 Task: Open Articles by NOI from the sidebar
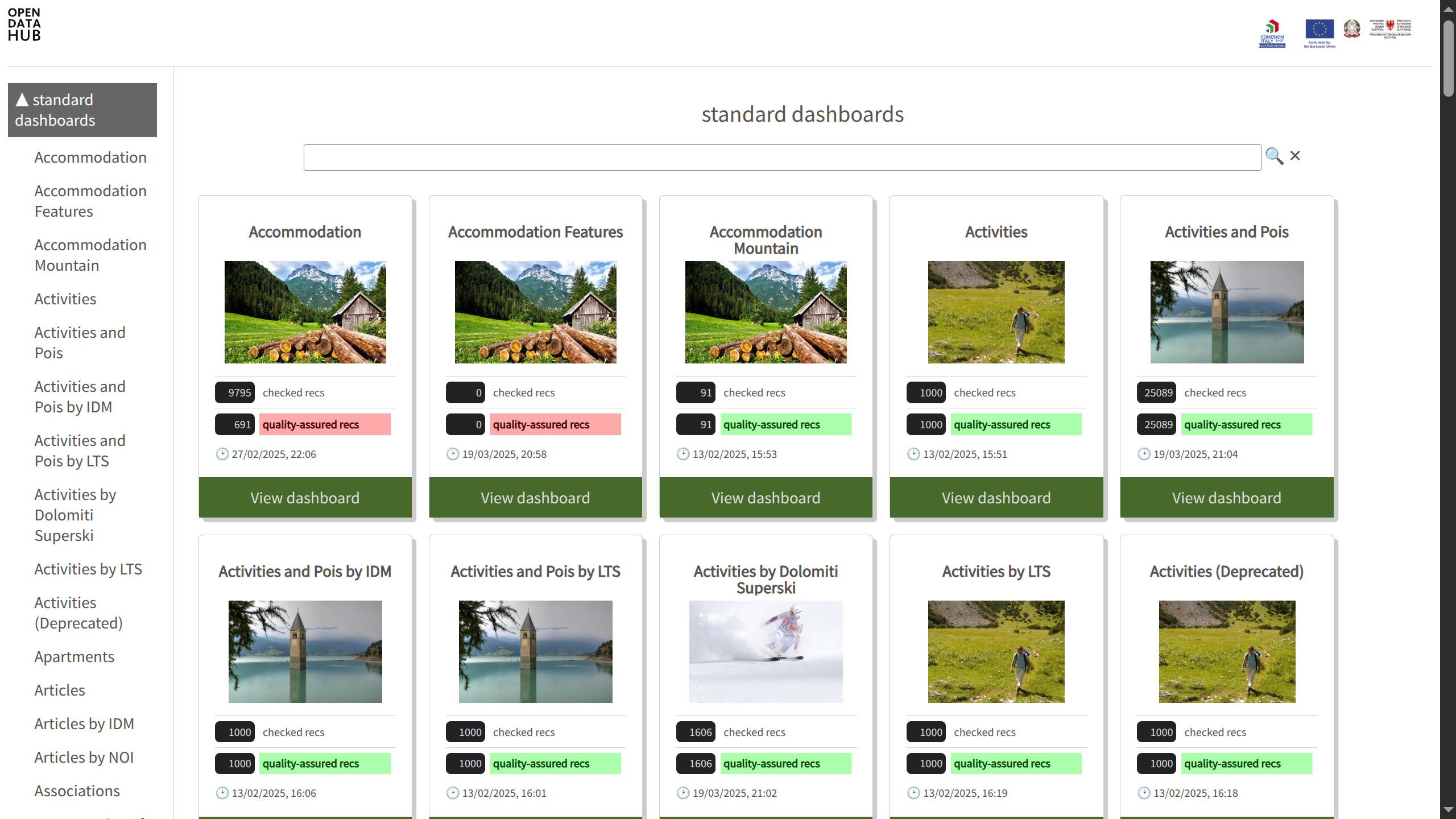click(84, 757)
